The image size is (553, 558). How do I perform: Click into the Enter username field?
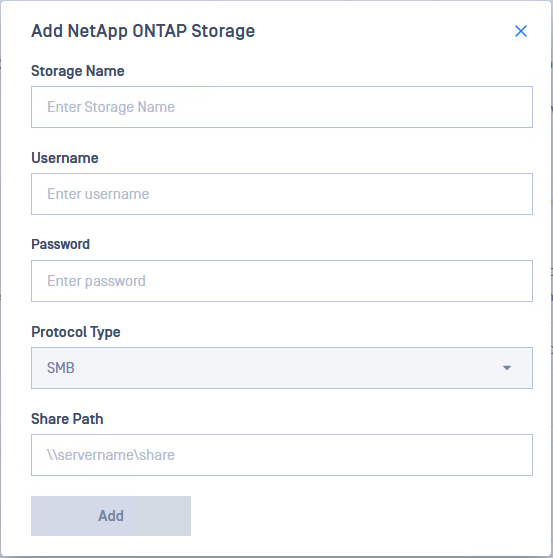(x=282, y=194)
